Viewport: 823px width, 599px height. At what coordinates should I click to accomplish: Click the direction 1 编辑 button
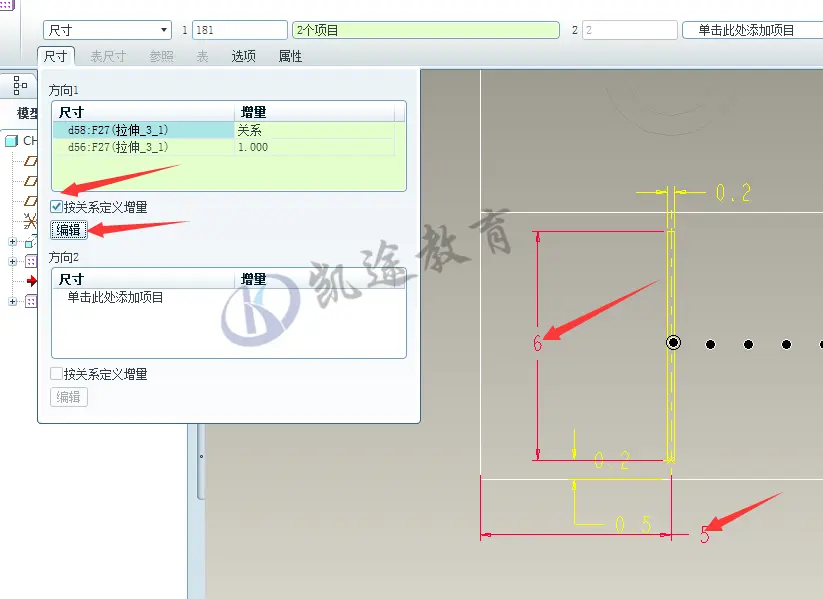point(69,230)
